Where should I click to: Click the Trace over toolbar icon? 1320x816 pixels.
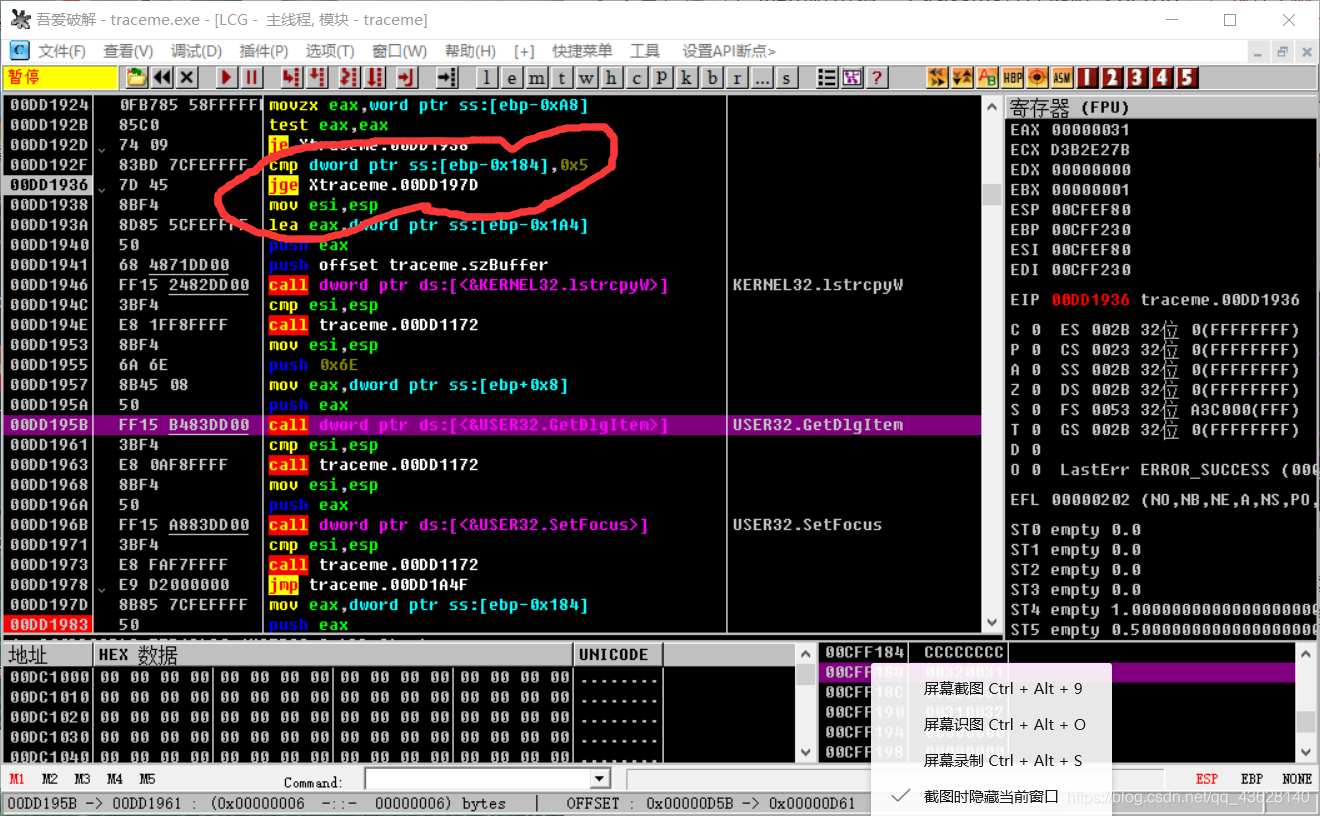pos(374,77)
